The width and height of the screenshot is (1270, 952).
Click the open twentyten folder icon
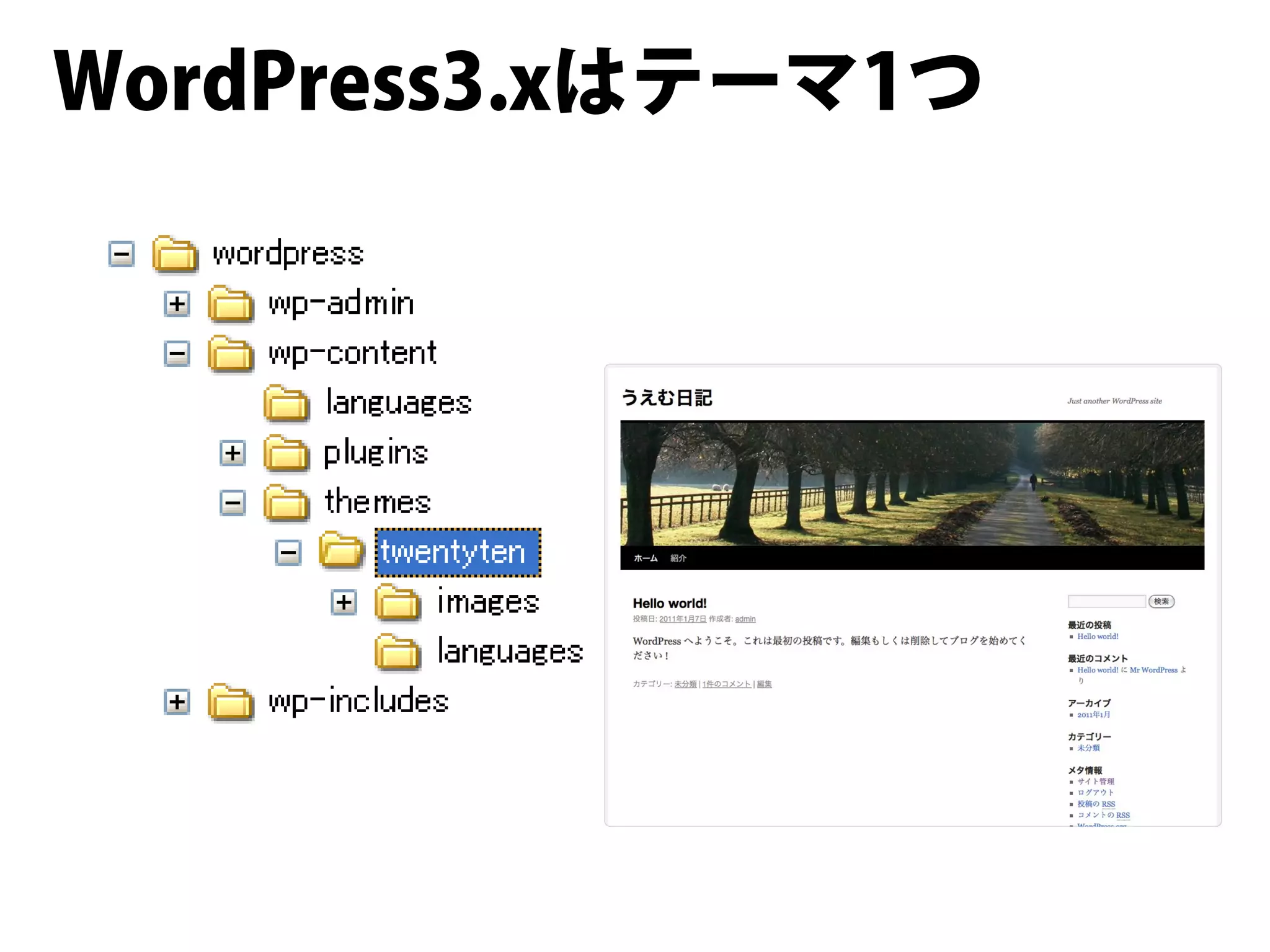point(342,550)
